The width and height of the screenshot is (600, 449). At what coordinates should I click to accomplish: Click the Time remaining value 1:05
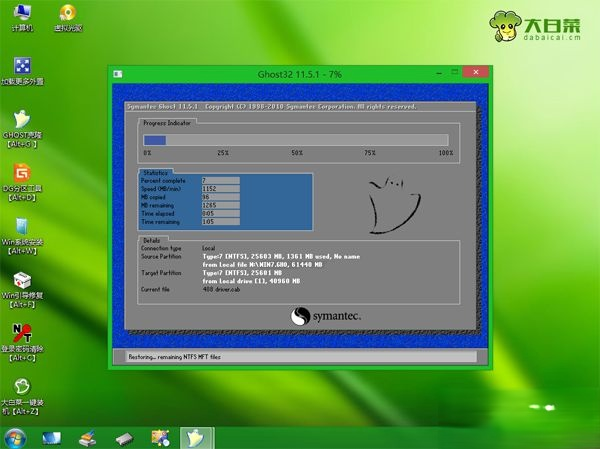[x=221, y=222]
